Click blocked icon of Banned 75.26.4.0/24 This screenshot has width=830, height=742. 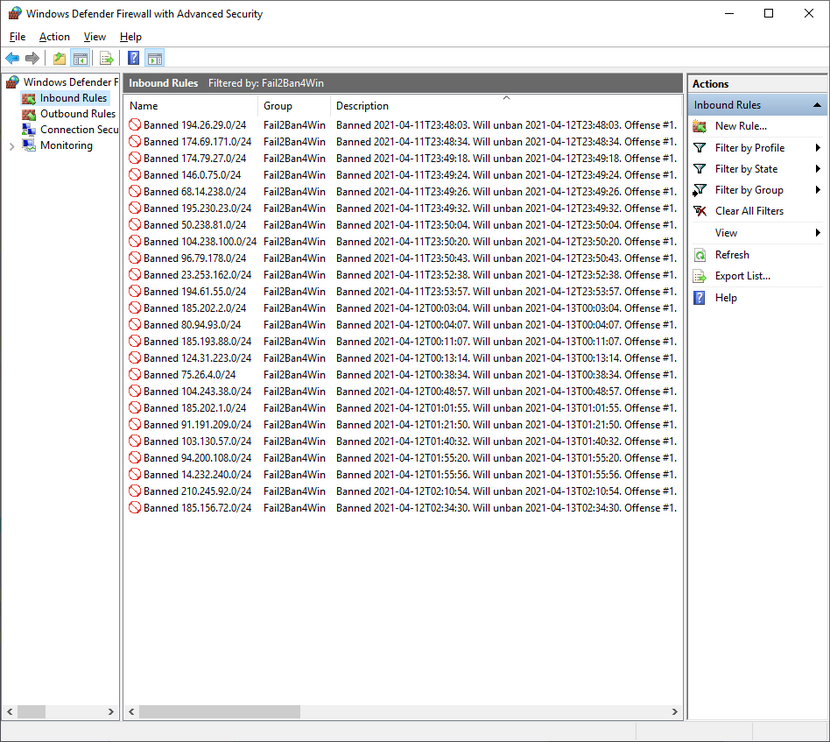(135, 375)
